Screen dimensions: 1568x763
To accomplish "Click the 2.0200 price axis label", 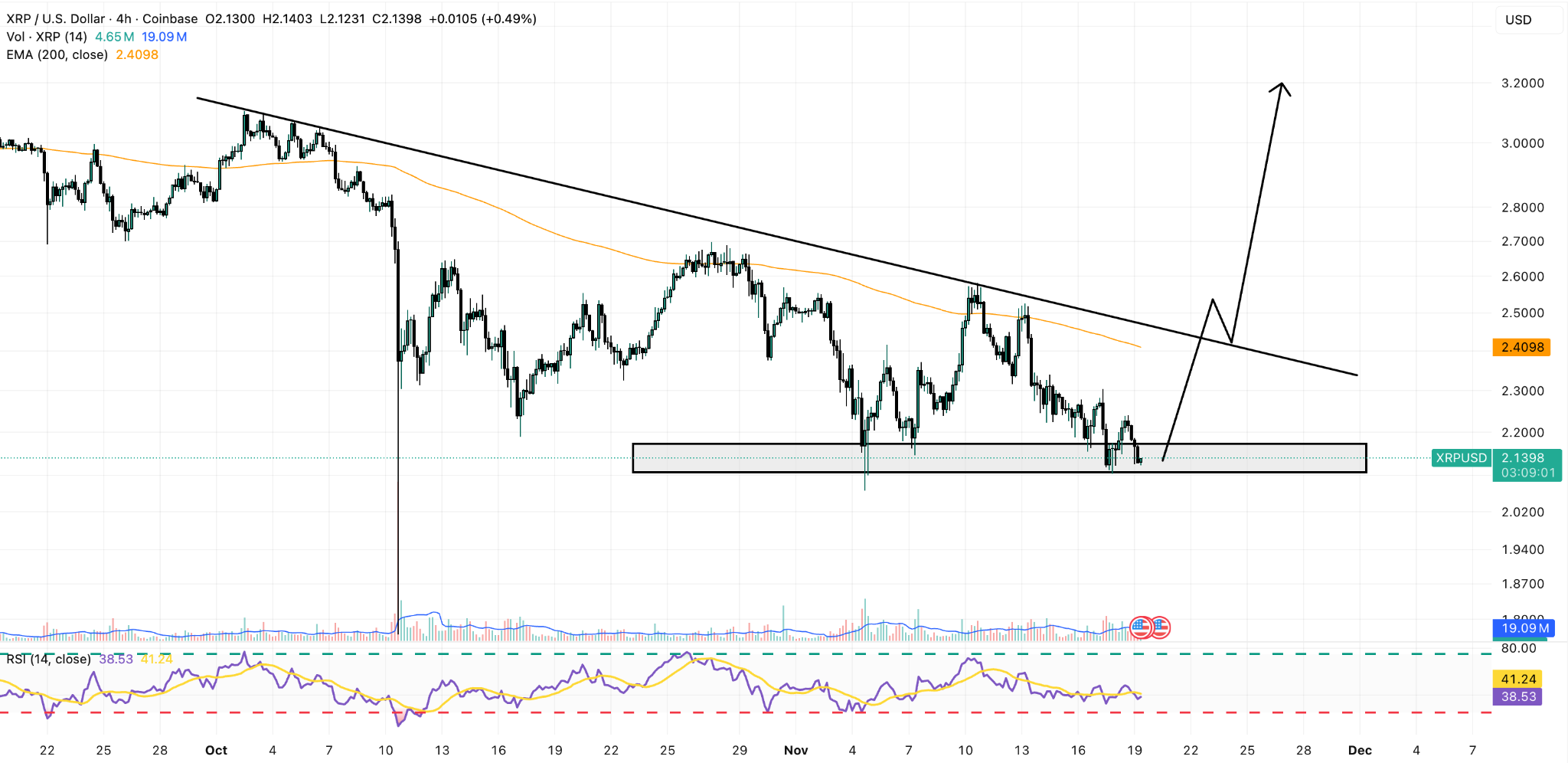I will (x=1523, y=512).
